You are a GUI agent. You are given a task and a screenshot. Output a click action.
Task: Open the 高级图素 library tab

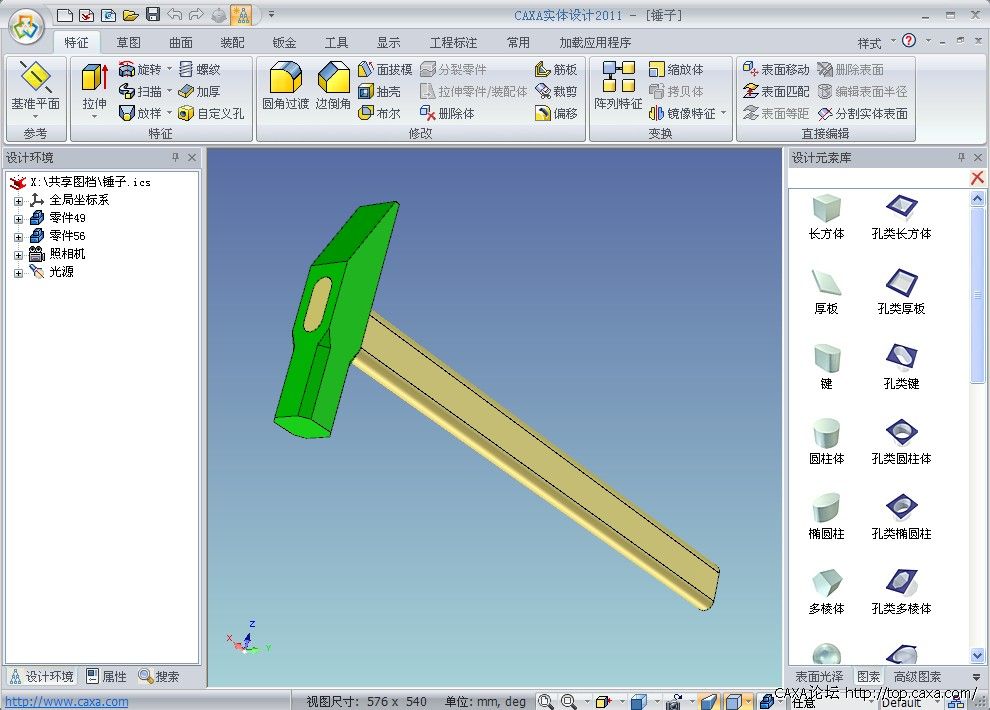[917, 677]
